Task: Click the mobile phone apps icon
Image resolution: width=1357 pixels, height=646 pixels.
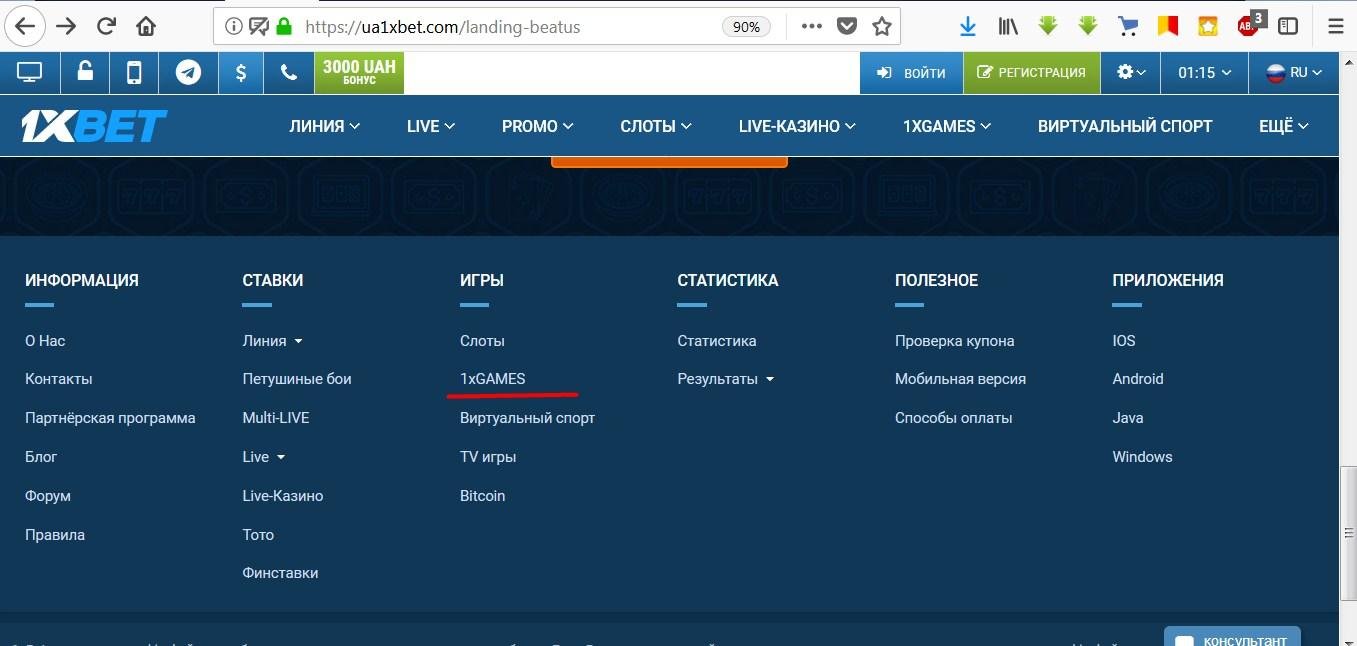Action: click(134, 73)
